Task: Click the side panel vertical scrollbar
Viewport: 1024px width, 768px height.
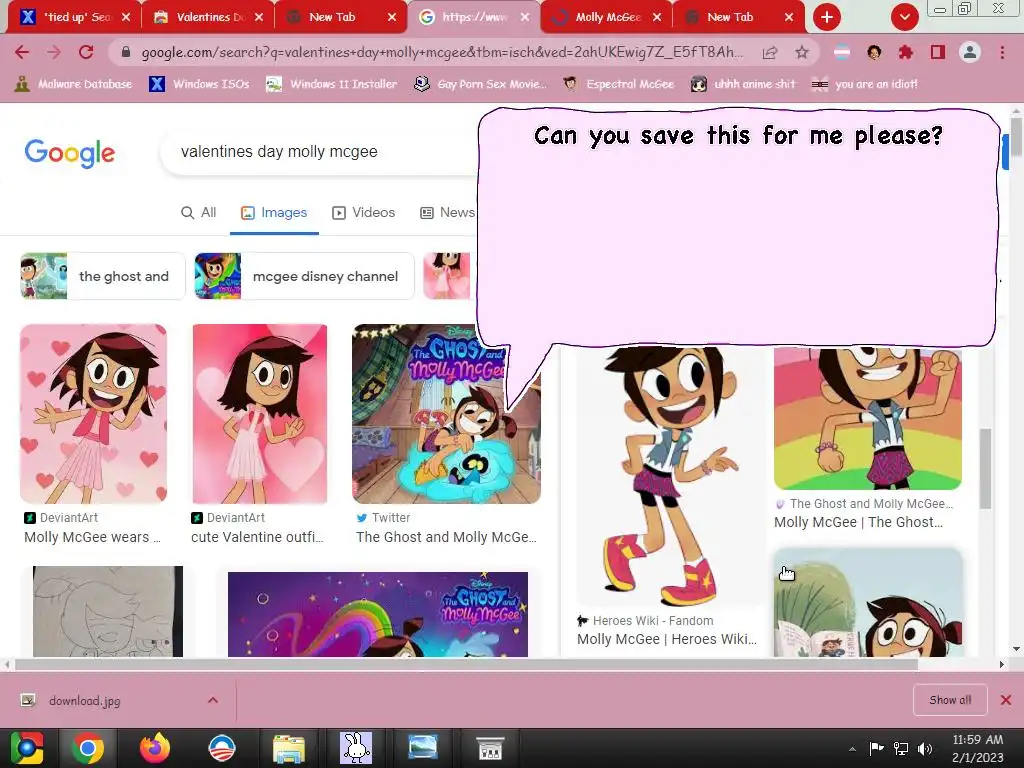Action: point(985,468)
